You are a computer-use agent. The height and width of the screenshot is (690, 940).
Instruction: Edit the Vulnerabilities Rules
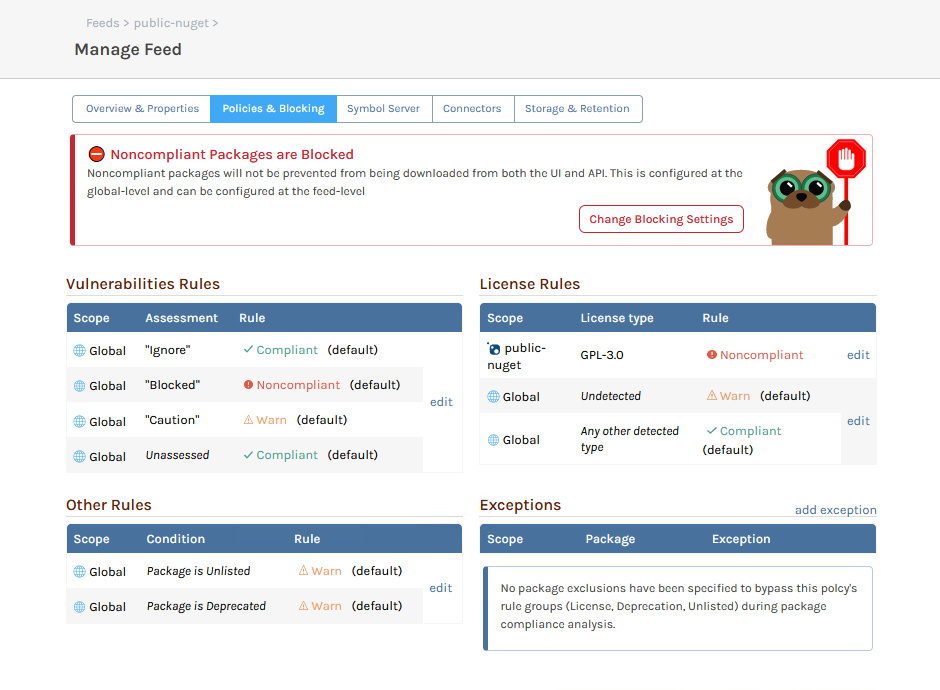pos(441,402)
